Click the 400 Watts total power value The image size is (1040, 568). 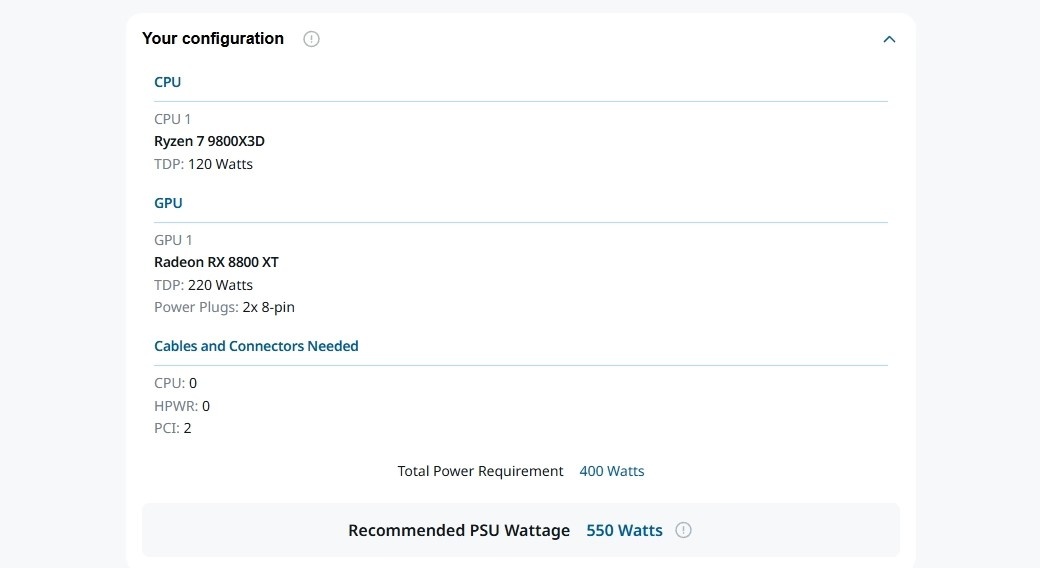pos(611,471)
